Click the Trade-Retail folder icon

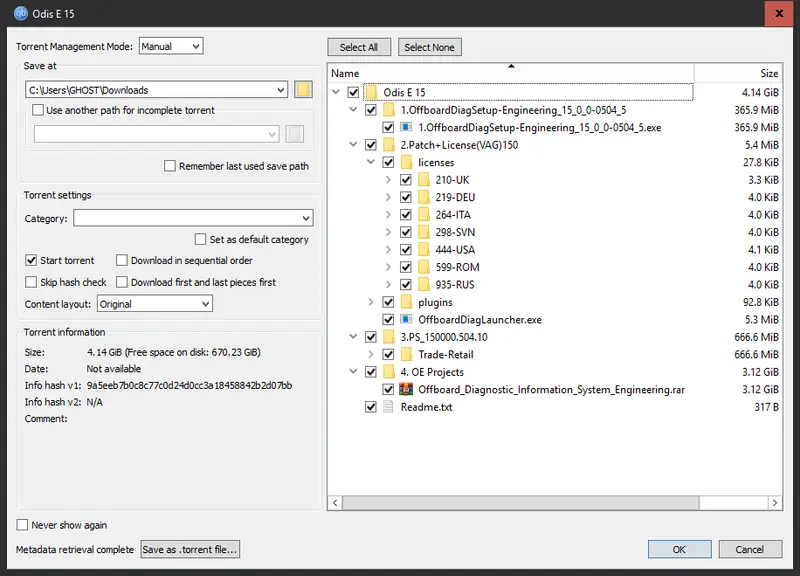(x=406, y=354)
